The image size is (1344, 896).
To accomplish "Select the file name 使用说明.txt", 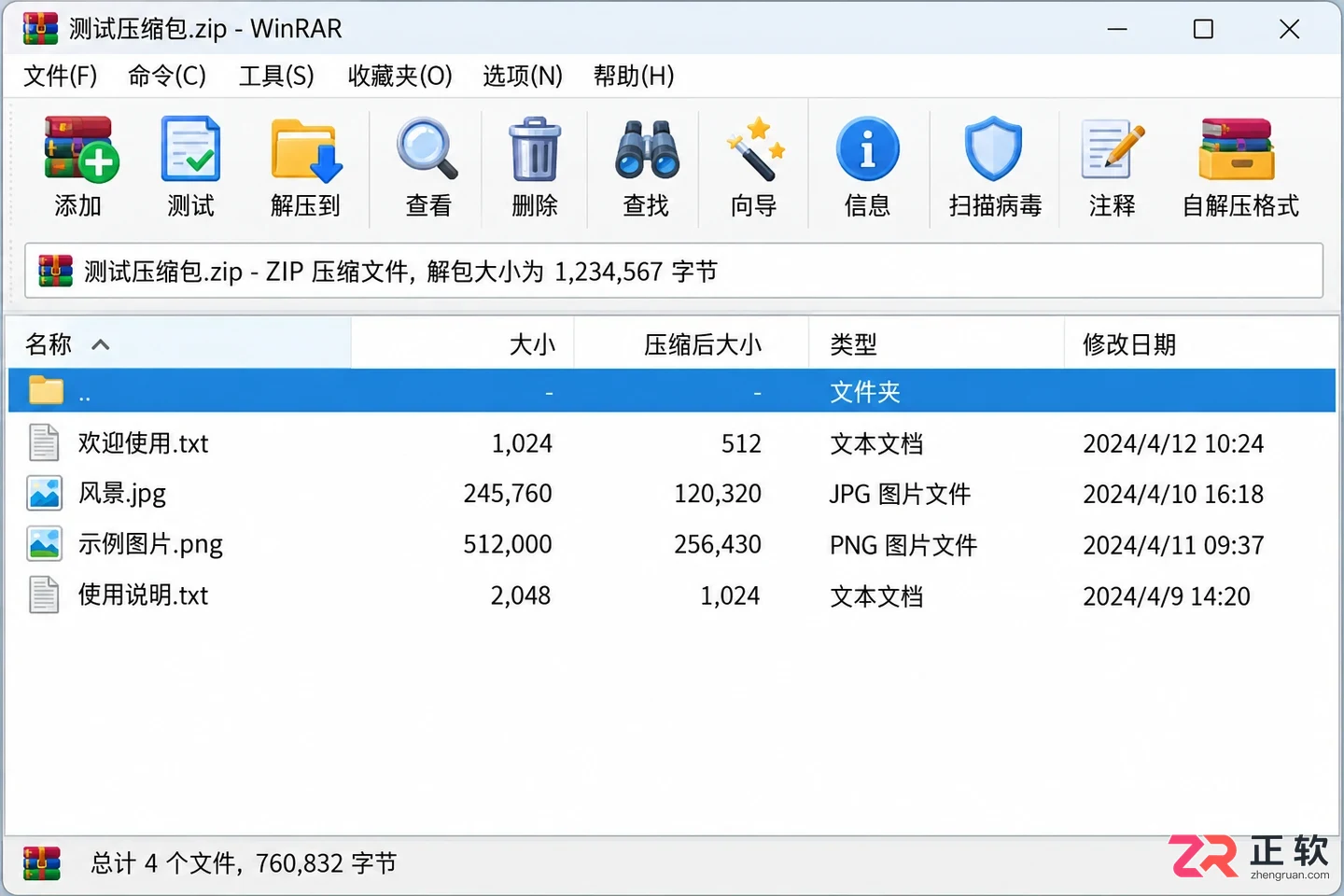I will click(144, 595).
